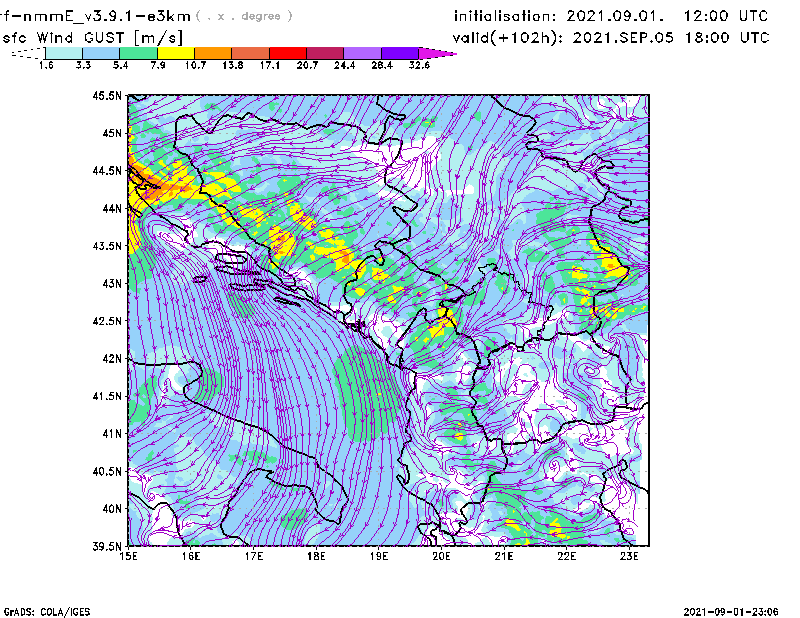Image resolution: width=800 pixels, height=618 pixels.
Task: Click the legend value 24.4
Action: (344, 65)
